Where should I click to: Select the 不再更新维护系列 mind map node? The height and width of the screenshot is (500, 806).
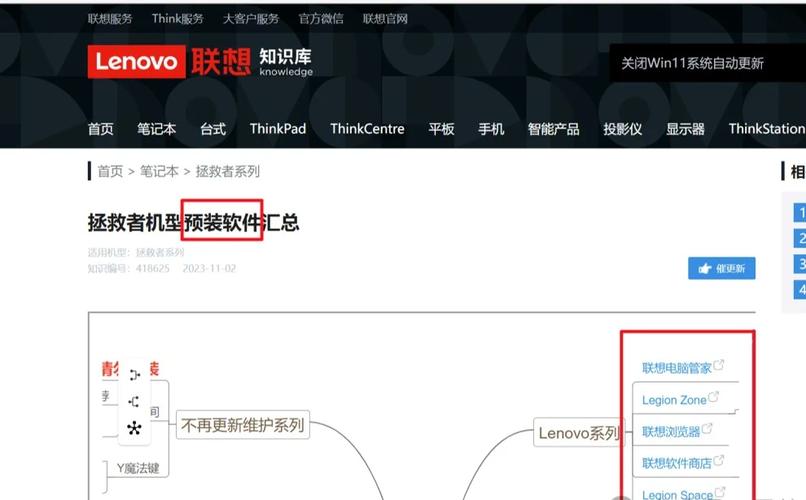click(x=243, y=425)
